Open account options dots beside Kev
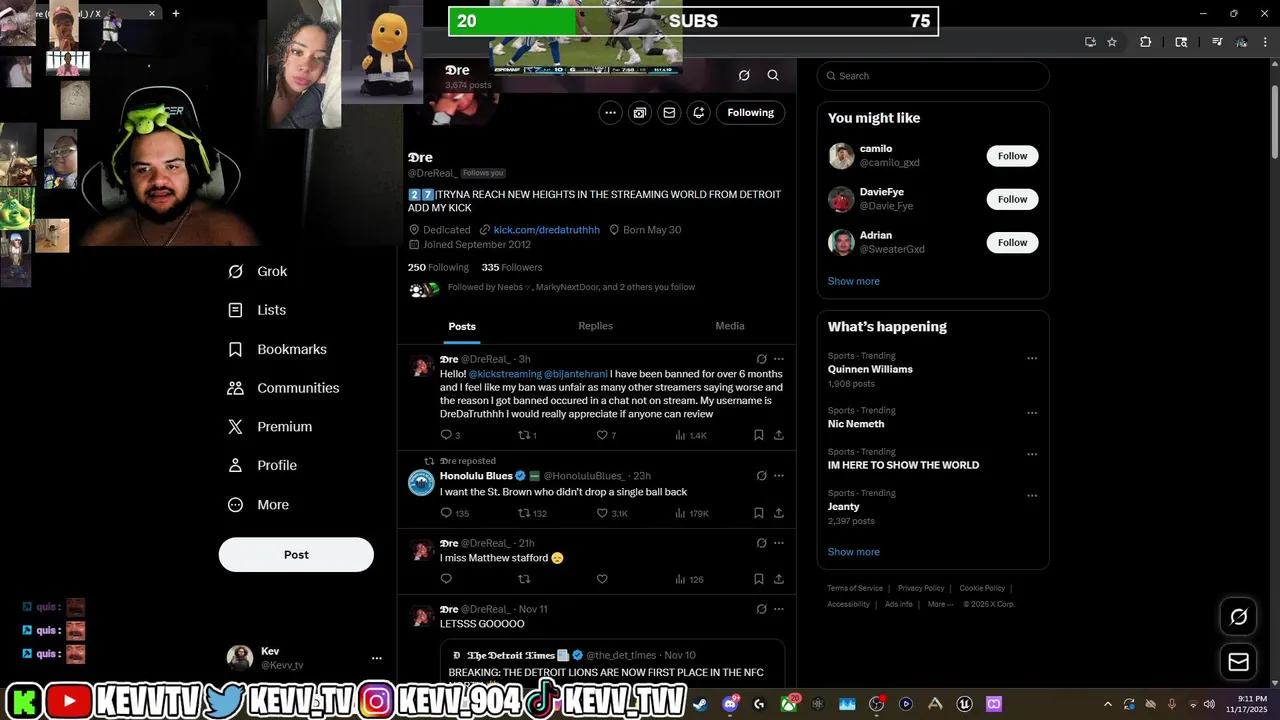Viewport: 1280px width, 720px height. (377, 658)
